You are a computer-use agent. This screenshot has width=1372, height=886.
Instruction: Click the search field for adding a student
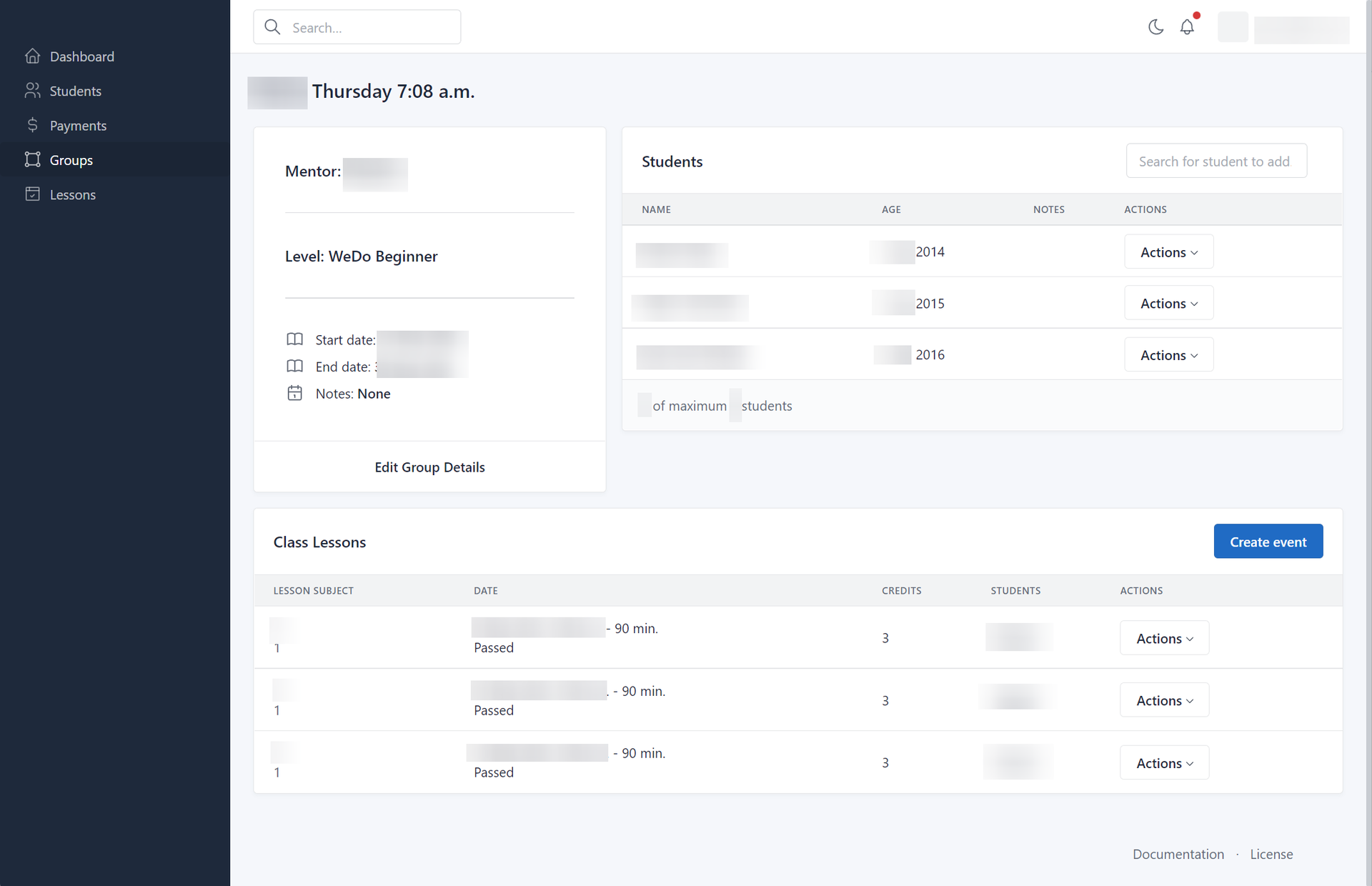(1216, 161)
